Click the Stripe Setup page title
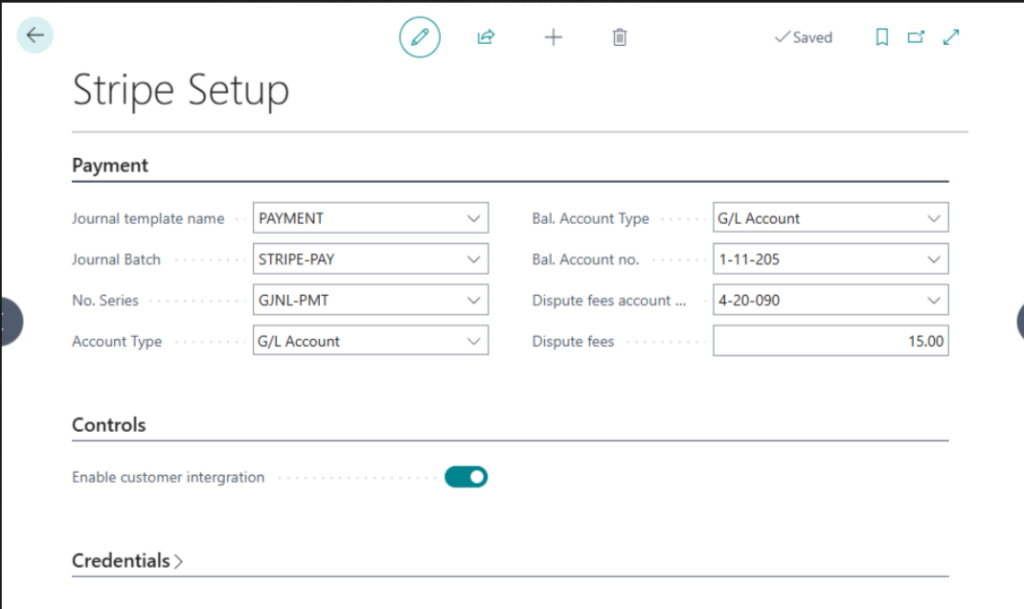1024x609 pixels. 181,90
